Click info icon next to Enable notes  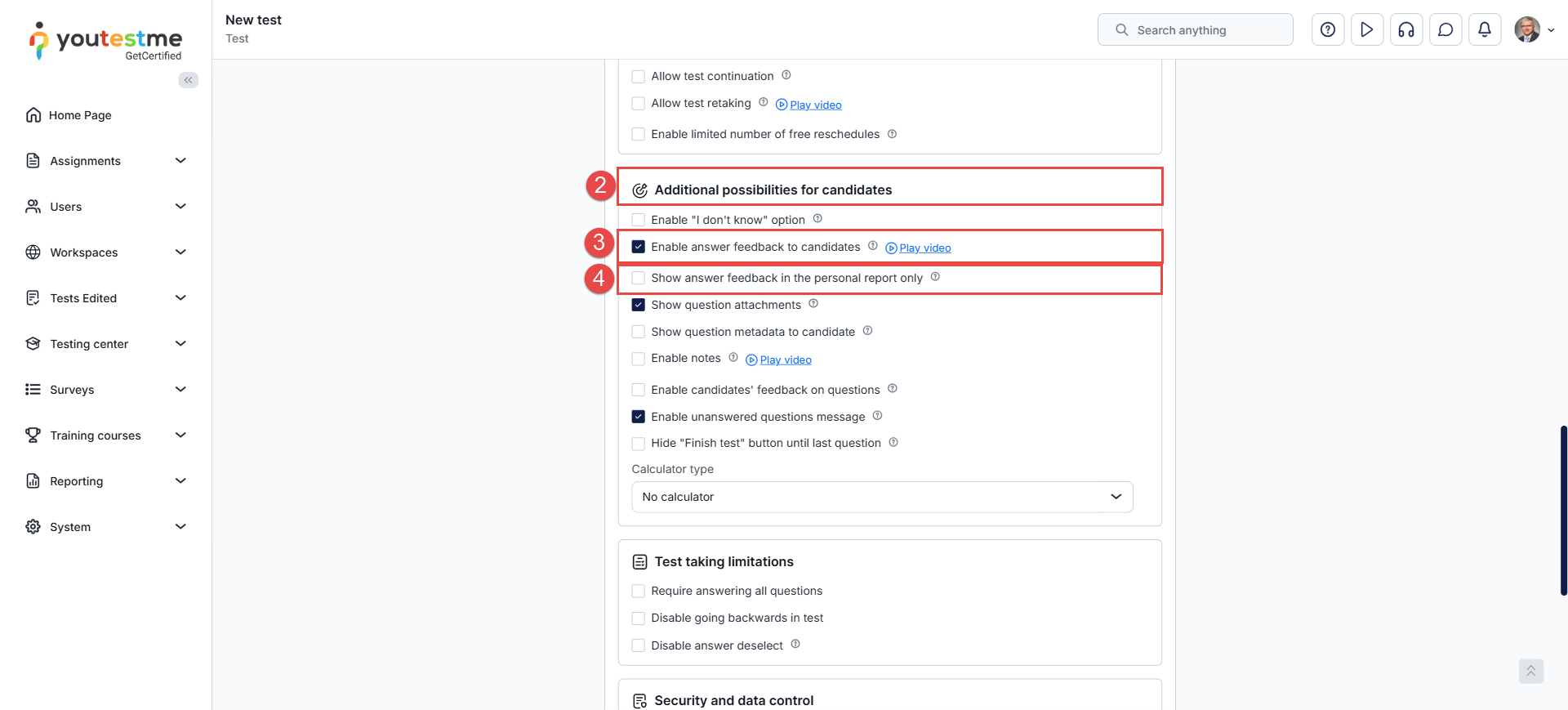coord(733,358)
